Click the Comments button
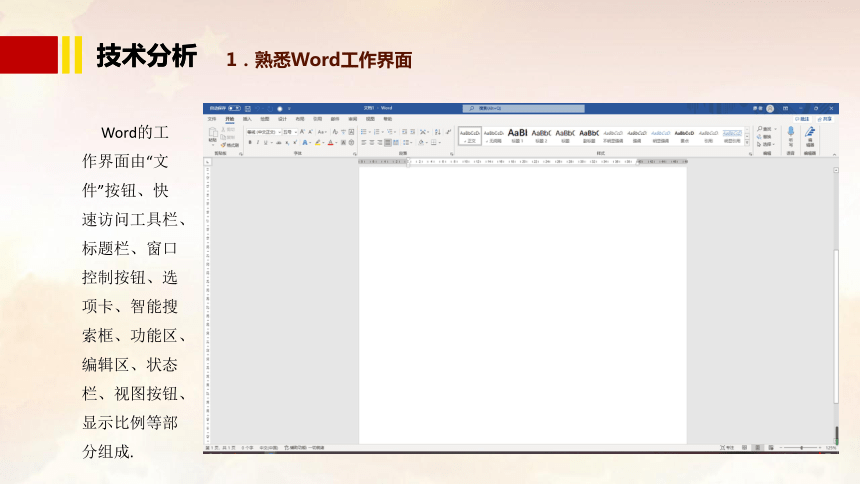Viewport: 860px width, 484px height. point(802,119)
